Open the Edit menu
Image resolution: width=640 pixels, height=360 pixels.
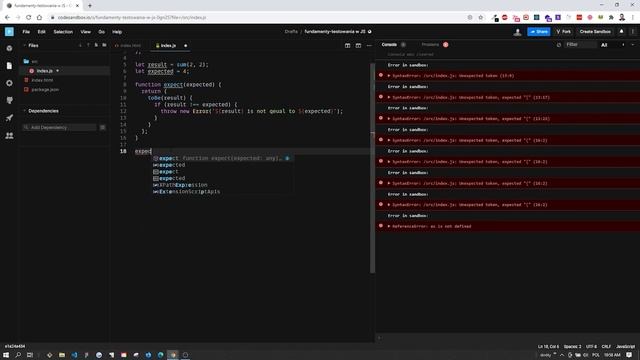pos(42,32)
